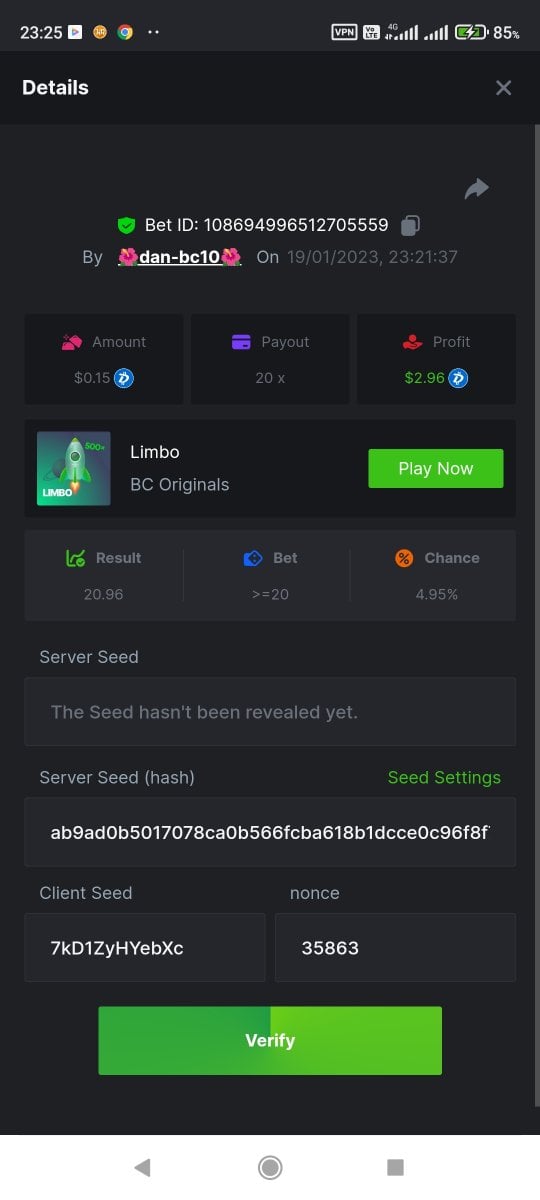Screen dimensions: 540x1200
Task: Open user profile dan-bc10
Action: click(180, 257)
